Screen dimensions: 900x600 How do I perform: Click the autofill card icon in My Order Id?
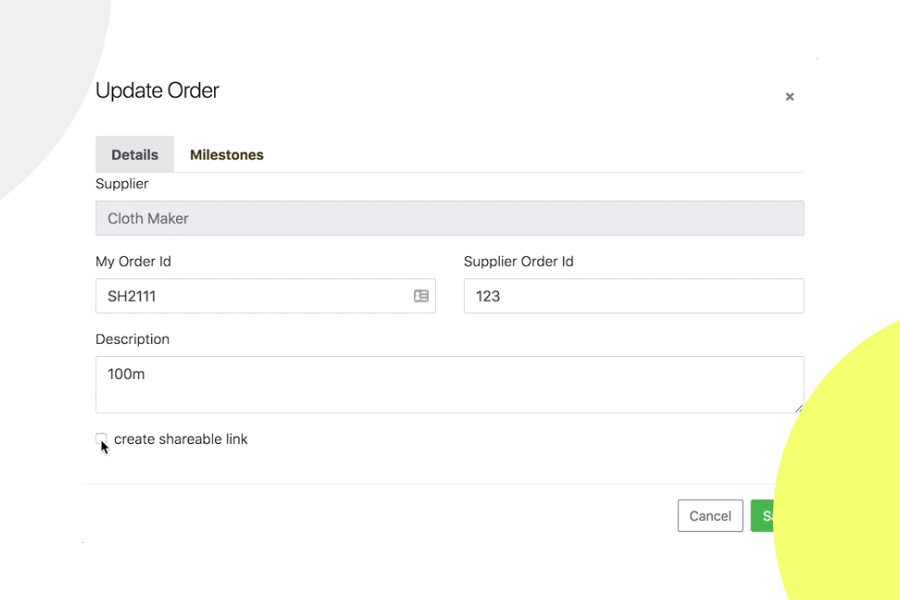click(421, 296)
